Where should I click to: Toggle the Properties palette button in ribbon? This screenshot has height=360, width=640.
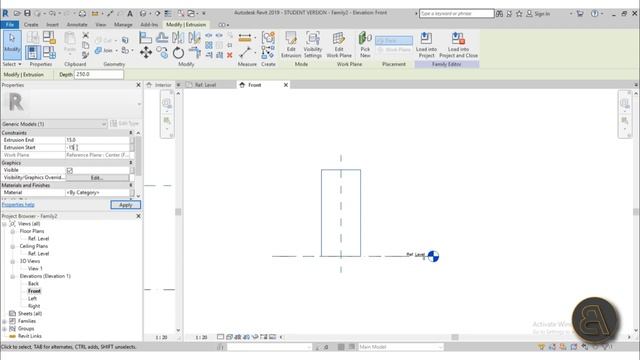tap(33, 53)
